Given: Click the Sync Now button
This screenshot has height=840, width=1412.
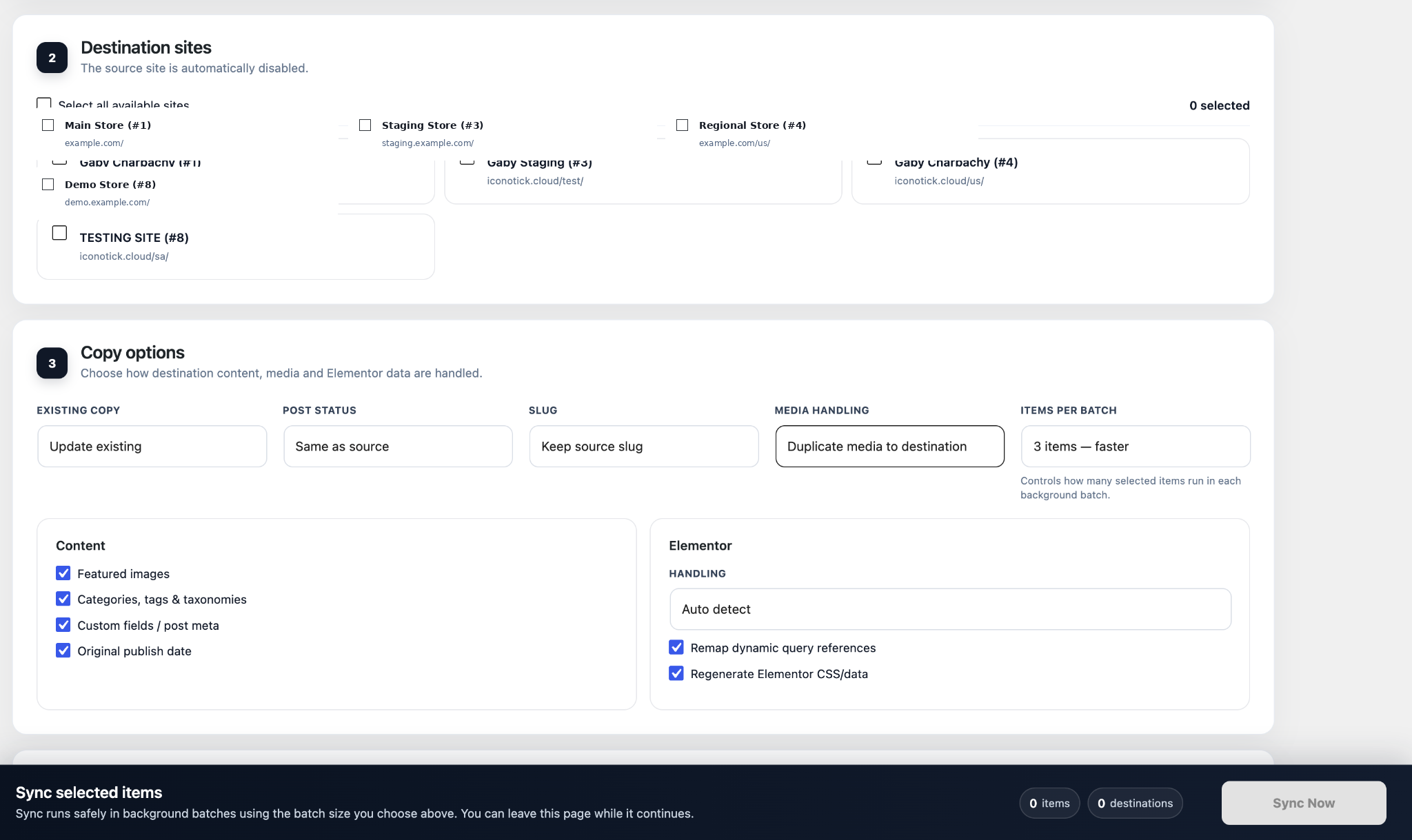Looking at the screenshot, I should tap(1304, 803).
